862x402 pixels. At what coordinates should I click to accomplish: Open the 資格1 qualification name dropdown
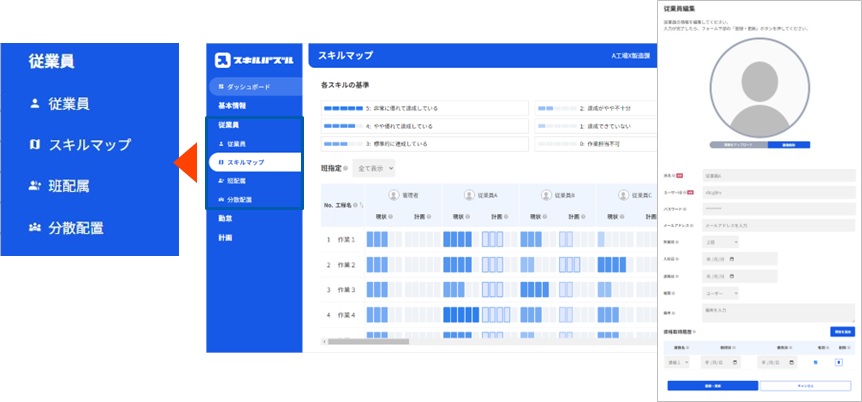pyautogui.click(x=678, y=362)
